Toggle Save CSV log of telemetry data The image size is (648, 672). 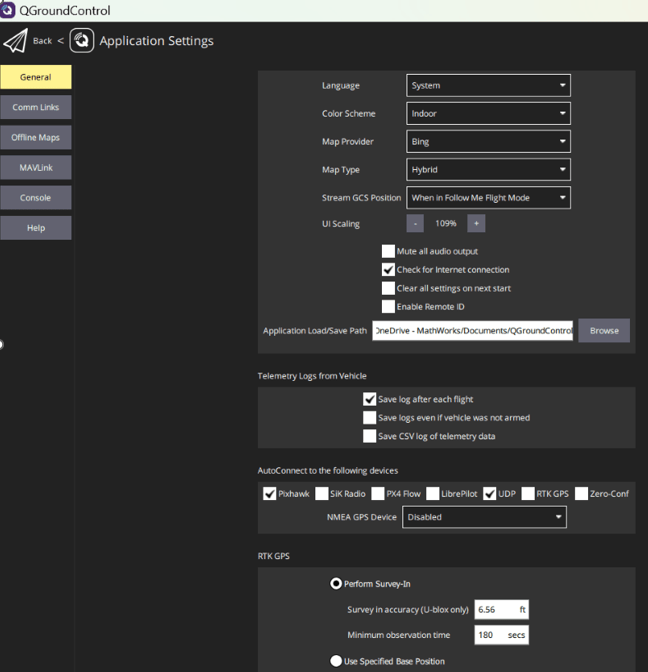click(370, 436)
